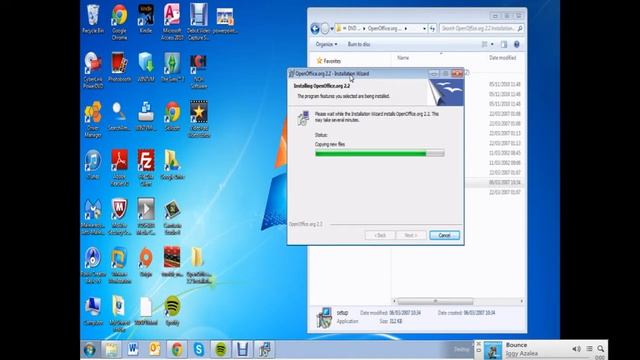This screenshot has height=360, width=640.
Task: Open Explorer help icon
Action: click(x=517, y=44)
